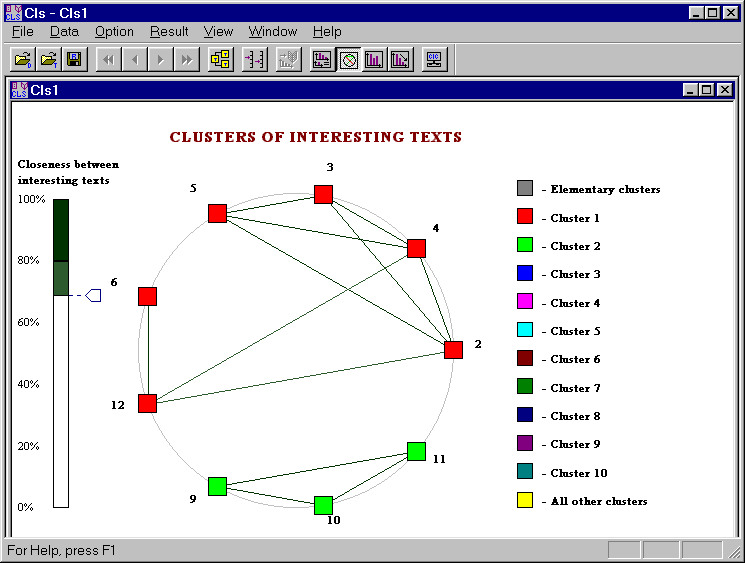Click the 'CLUSTERS OF INTERESTING TEXTS' title

(315, 137)
